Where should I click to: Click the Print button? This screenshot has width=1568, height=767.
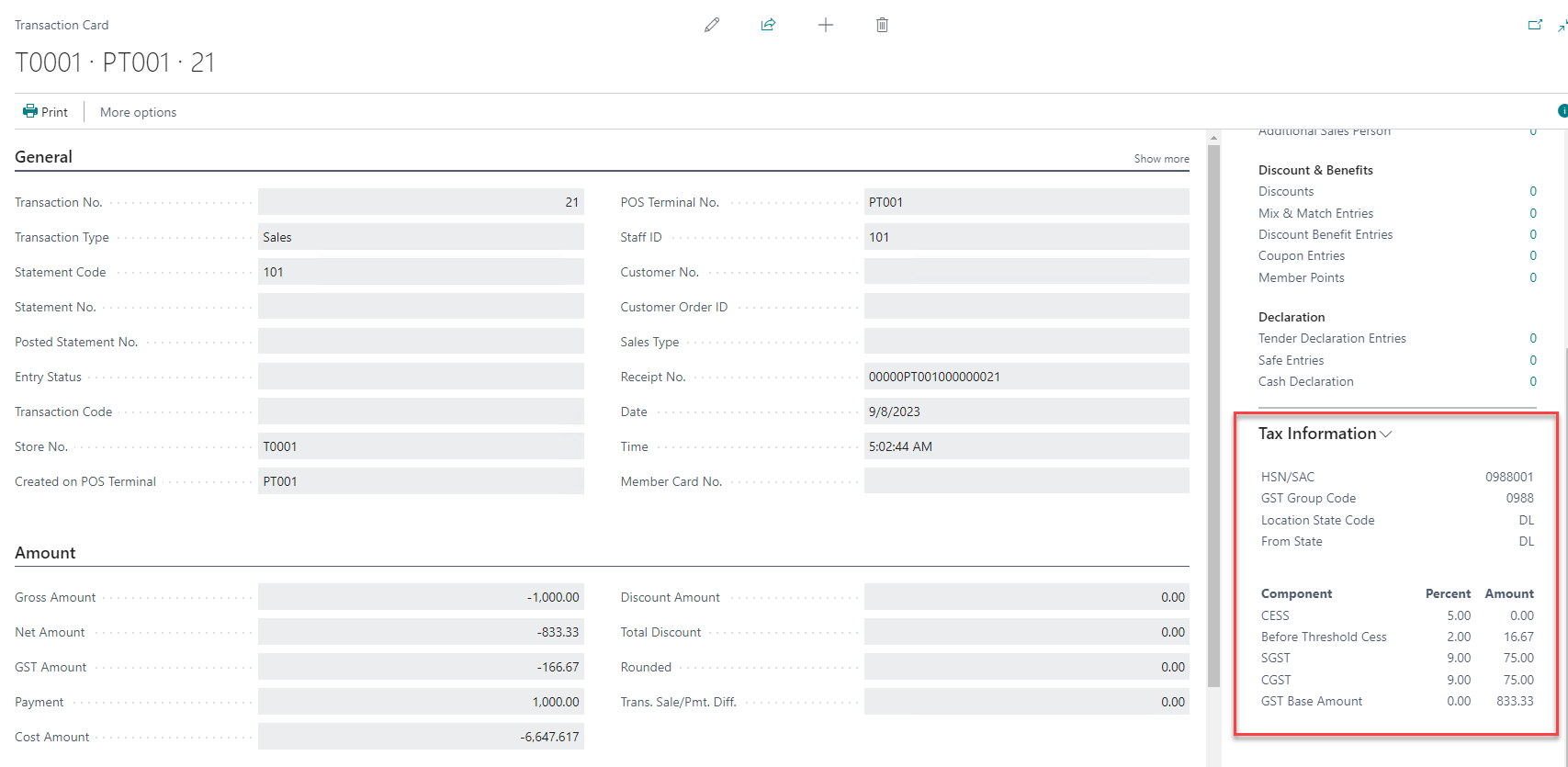click(46, 112)
